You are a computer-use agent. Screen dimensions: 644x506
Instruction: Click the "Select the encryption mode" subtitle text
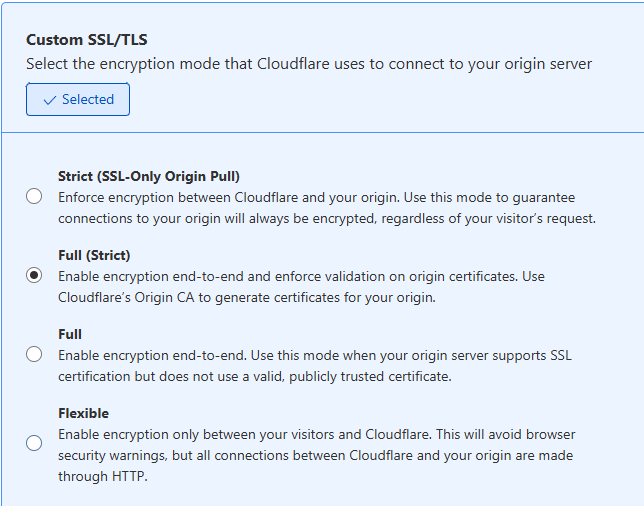308,64
